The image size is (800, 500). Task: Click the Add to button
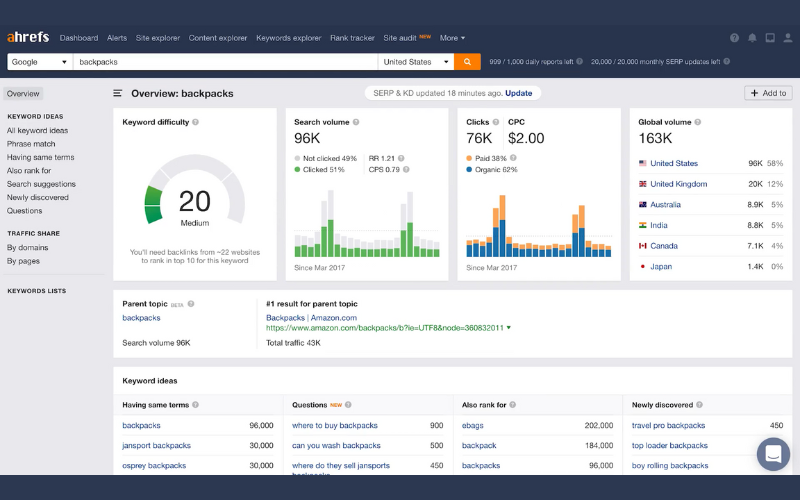tap(768, 93)
